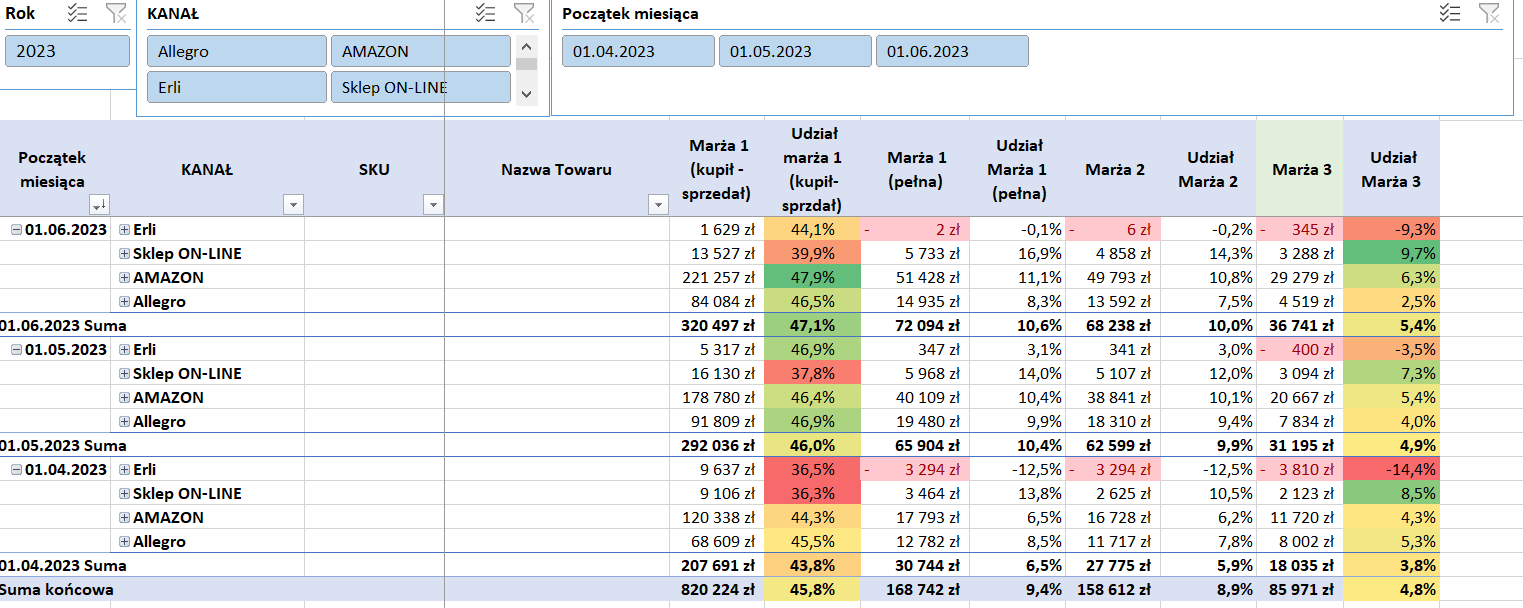Toggle the 01.05.2023 month slicer button
1523x608 pixels.
click(x=795, y=51)
